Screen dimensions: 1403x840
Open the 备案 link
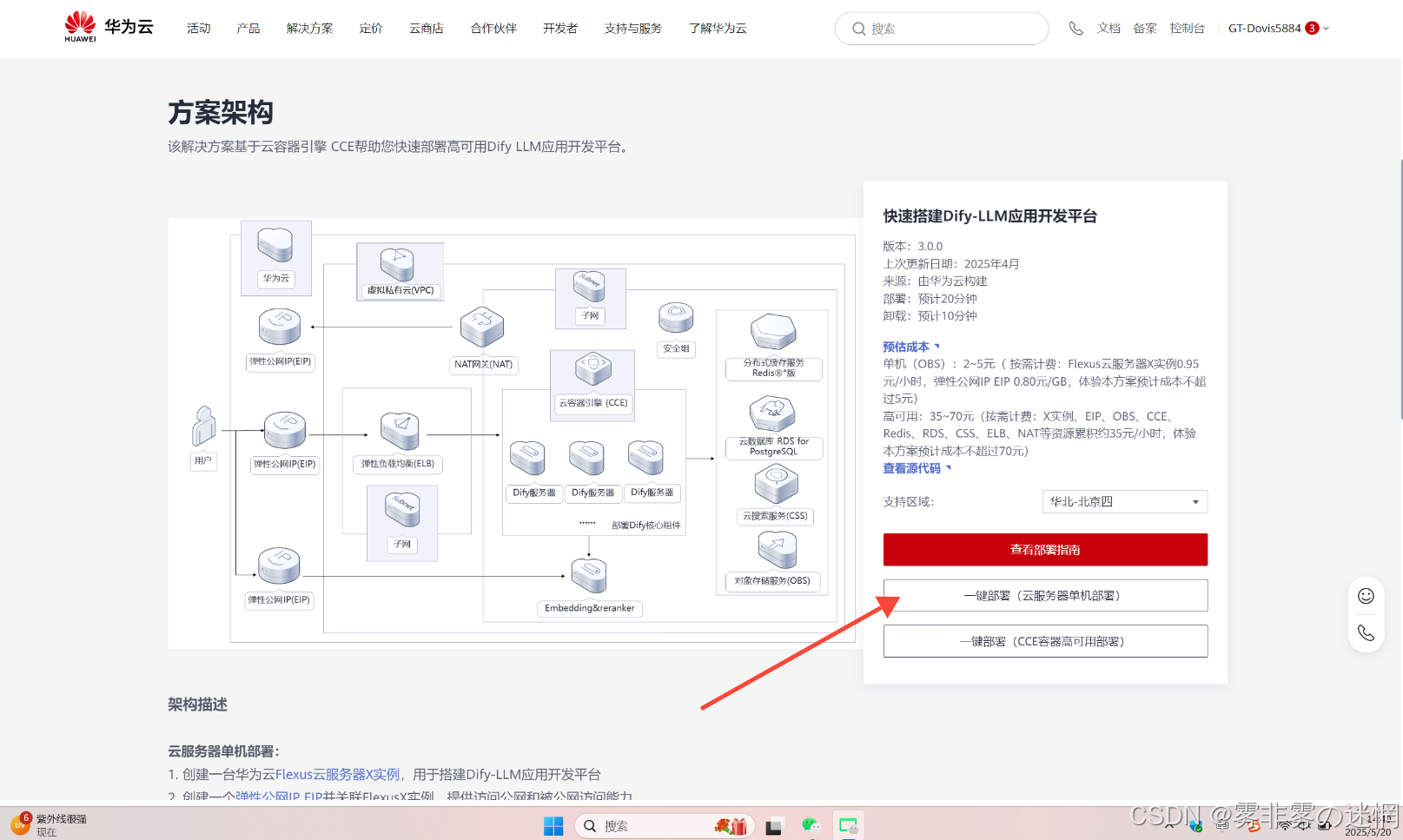point(1145,28)
